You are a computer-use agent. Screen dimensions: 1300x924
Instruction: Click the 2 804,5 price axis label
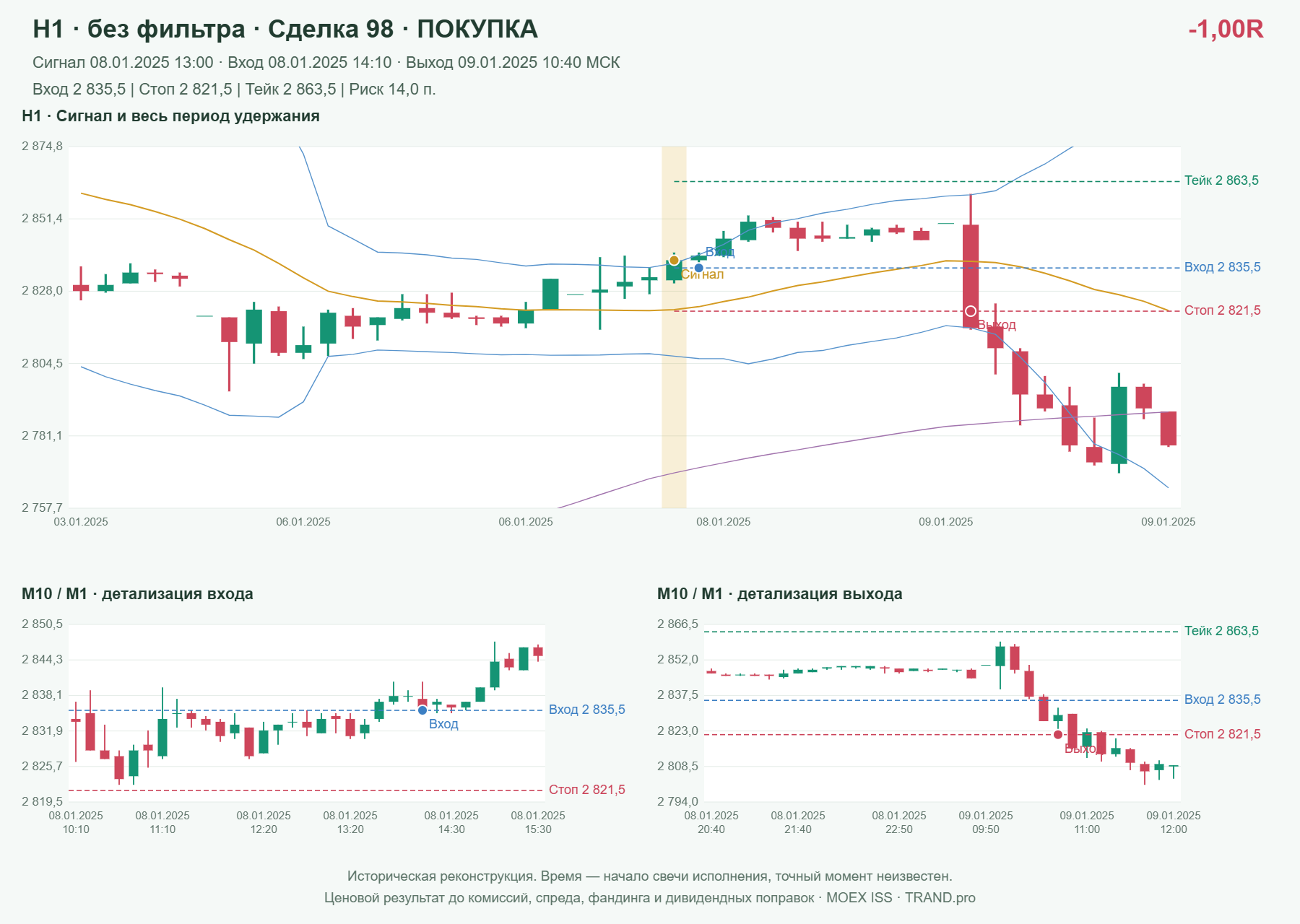tap(42, 363)
